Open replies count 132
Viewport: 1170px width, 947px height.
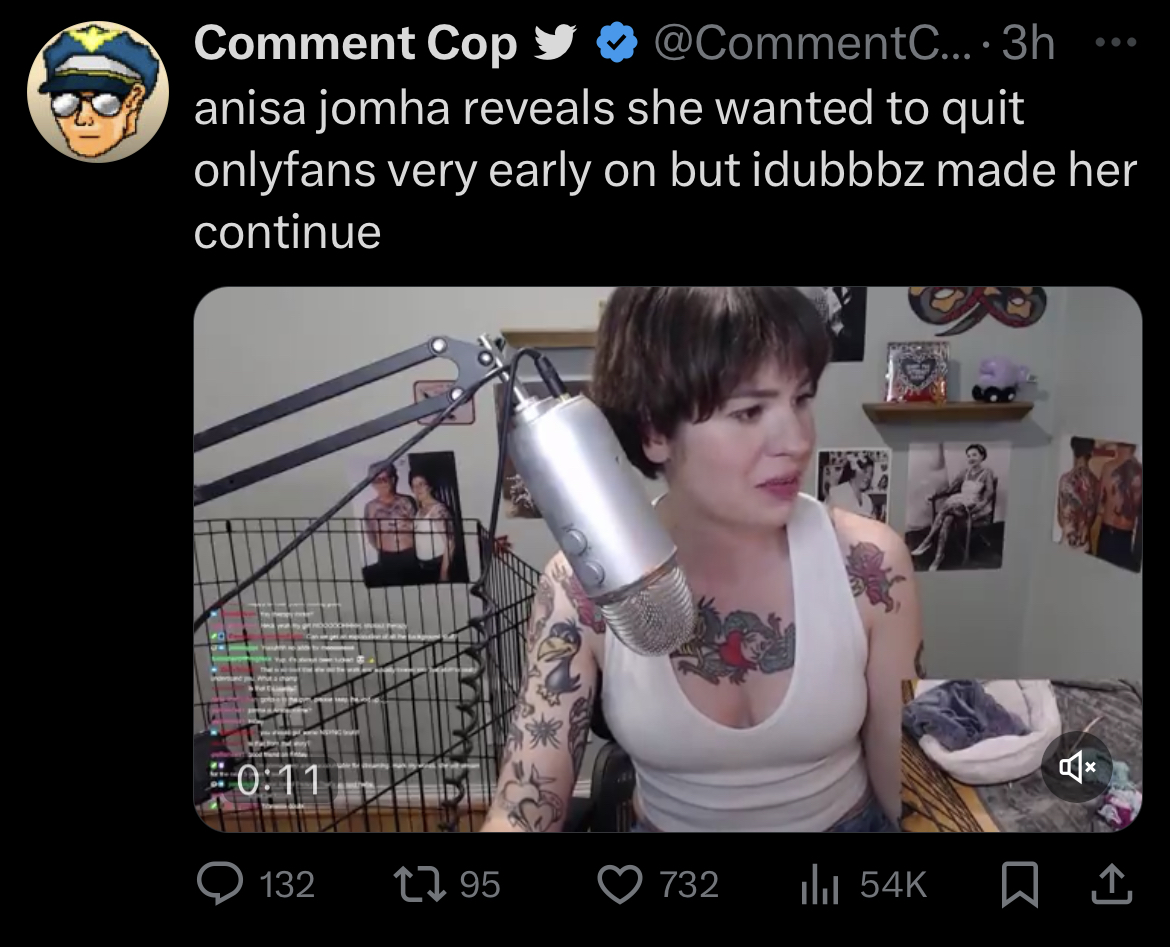coord(287,884)
